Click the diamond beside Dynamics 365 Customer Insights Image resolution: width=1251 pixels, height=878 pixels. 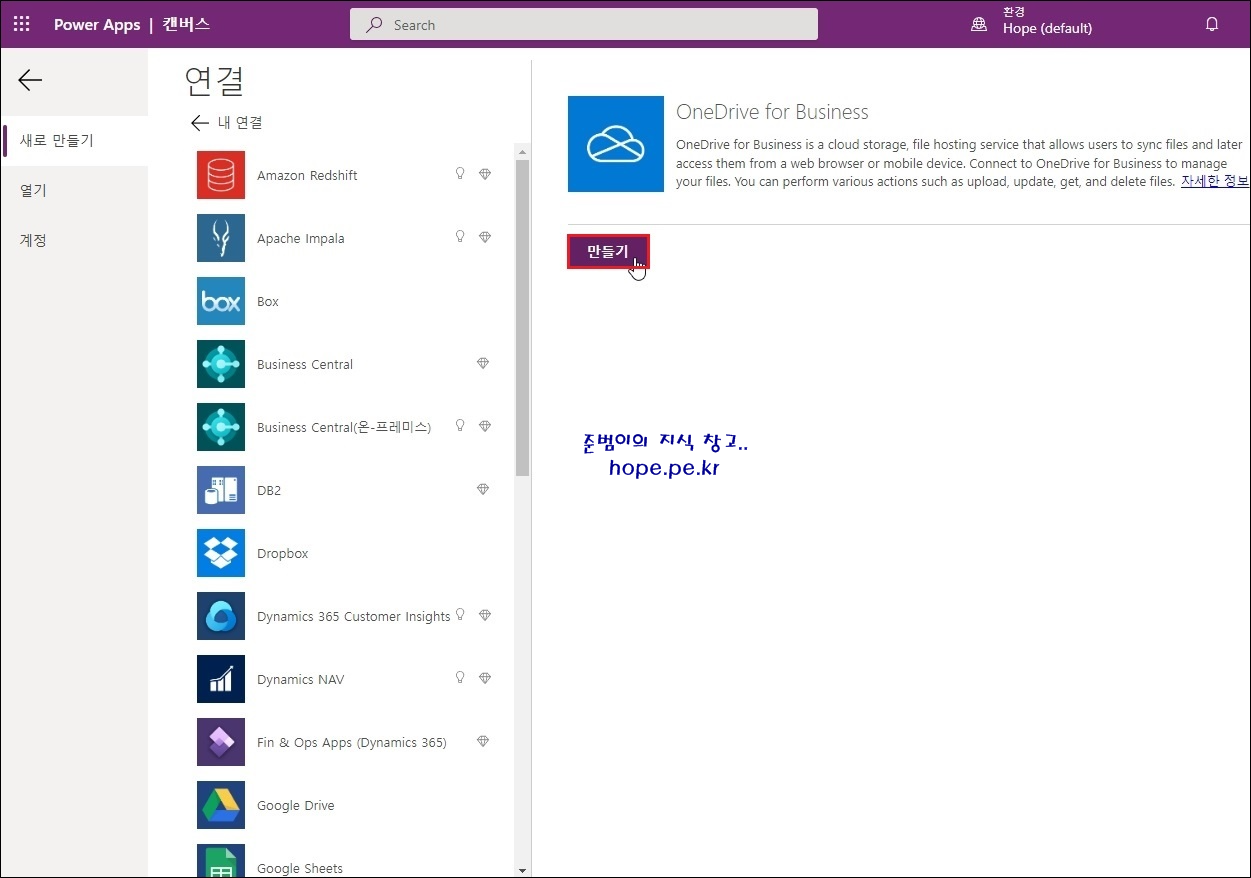click(x=485, y=615)
